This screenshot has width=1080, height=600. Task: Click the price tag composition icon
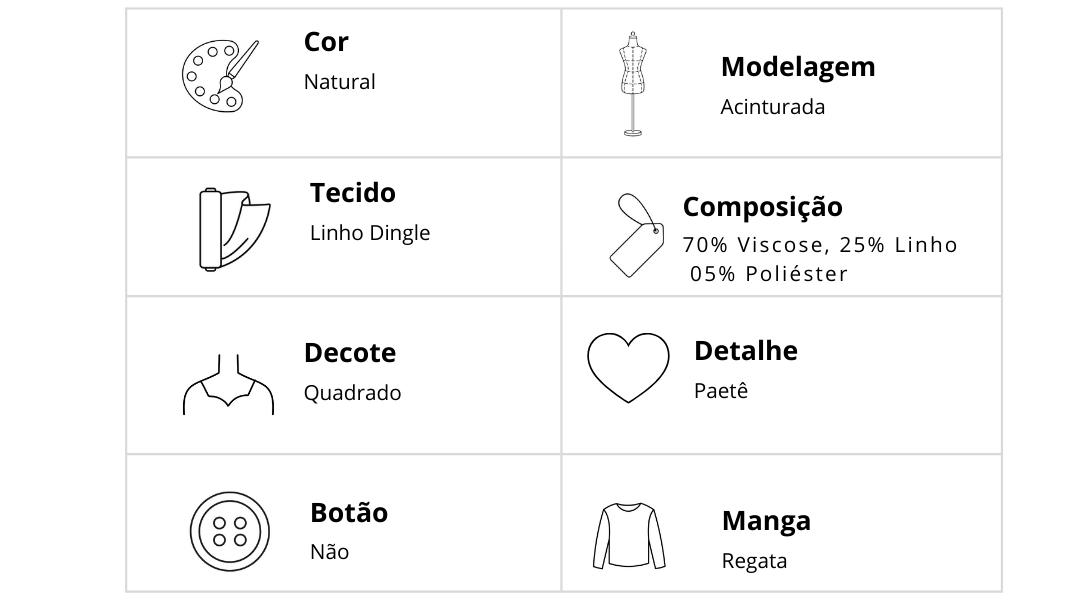637,236
